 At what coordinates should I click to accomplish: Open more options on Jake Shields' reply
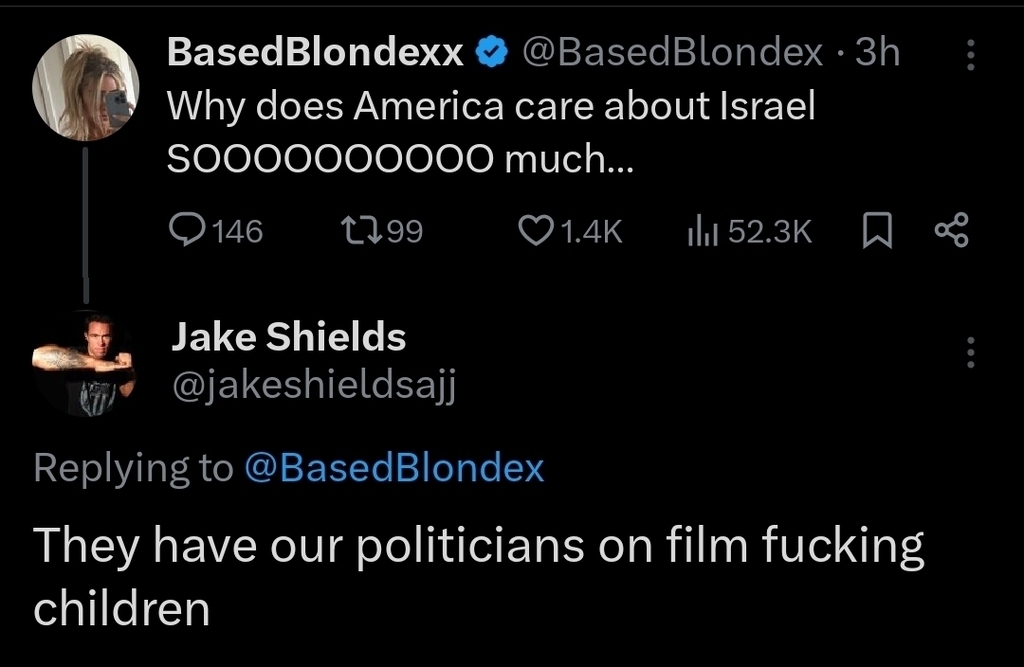pyautogui.click(x=969, y=352)
